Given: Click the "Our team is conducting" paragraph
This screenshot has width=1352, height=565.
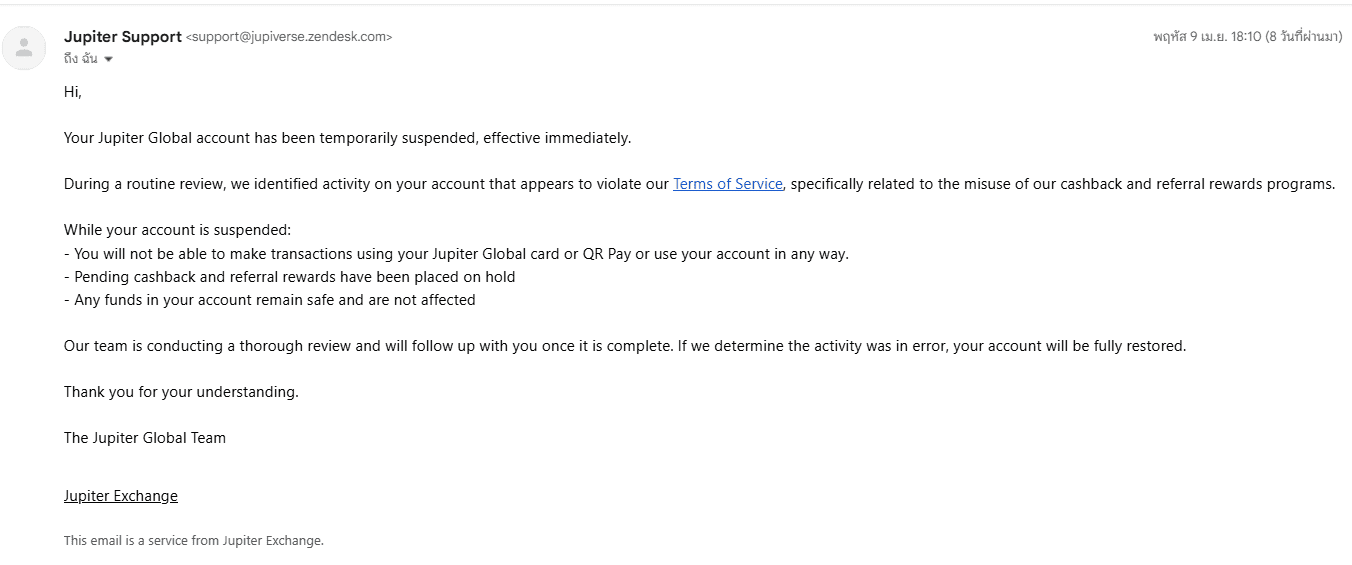Looking at the screenshot, I should click(x=624, y=346).
